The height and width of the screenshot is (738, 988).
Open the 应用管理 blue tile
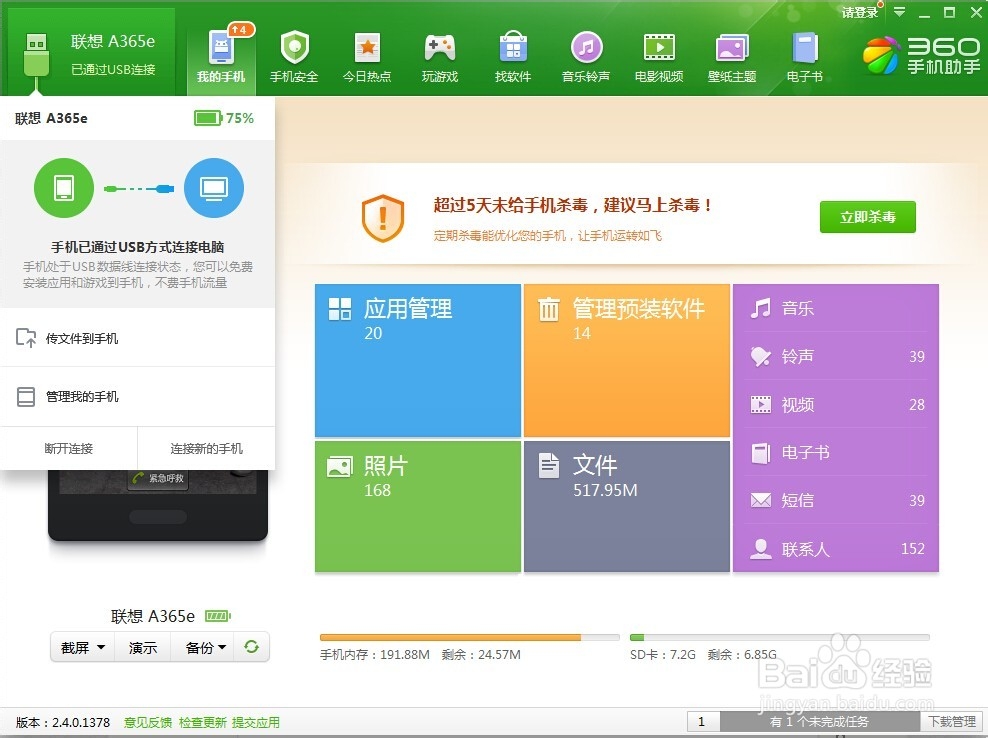[418, 360]
